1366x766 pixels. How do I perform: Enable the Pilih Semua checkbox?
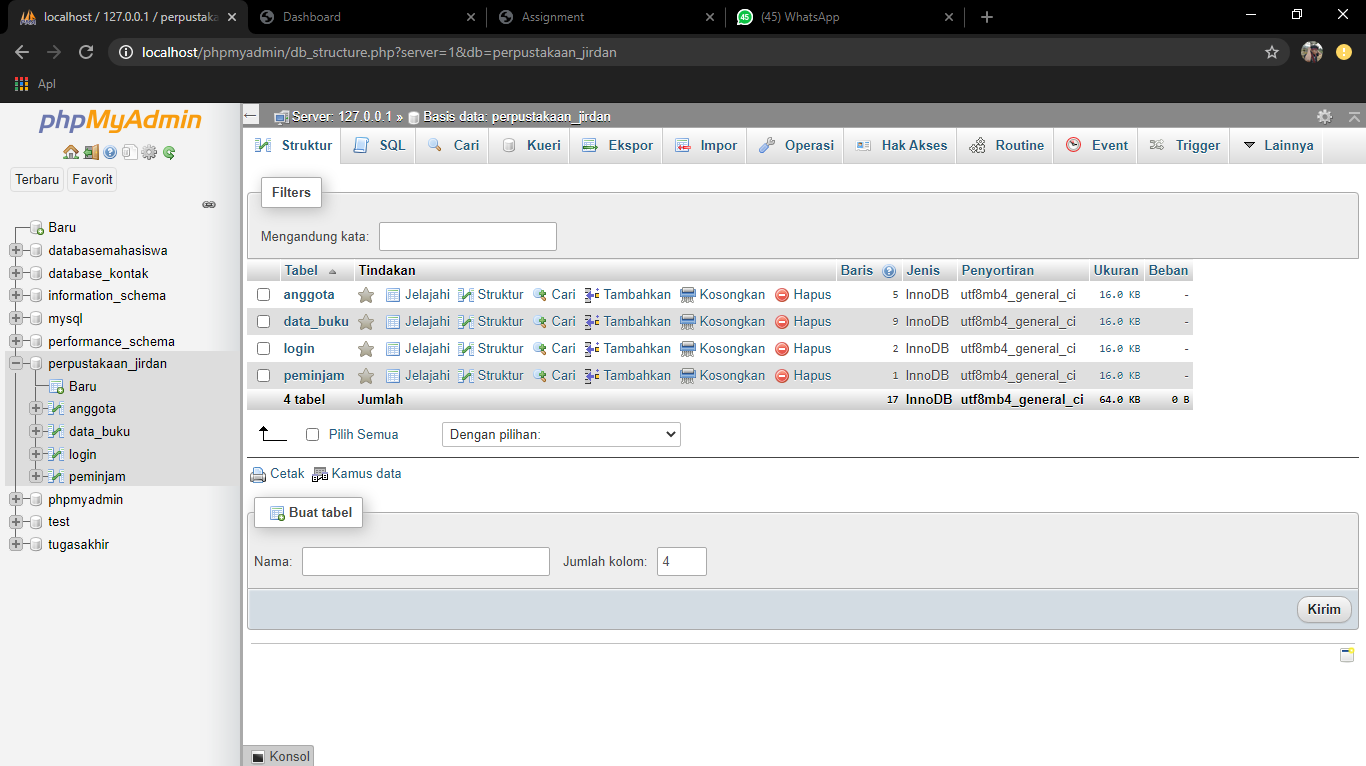[313, 434]
